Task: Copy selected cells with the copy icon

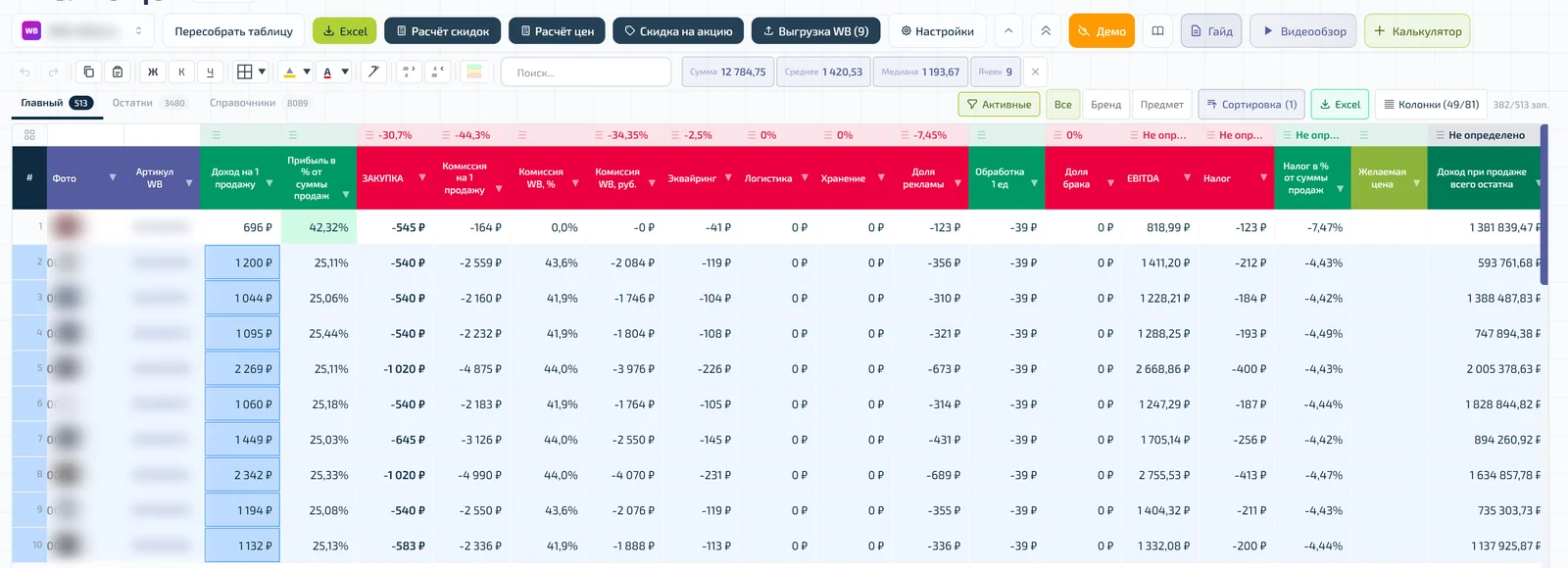Action: 89,71
